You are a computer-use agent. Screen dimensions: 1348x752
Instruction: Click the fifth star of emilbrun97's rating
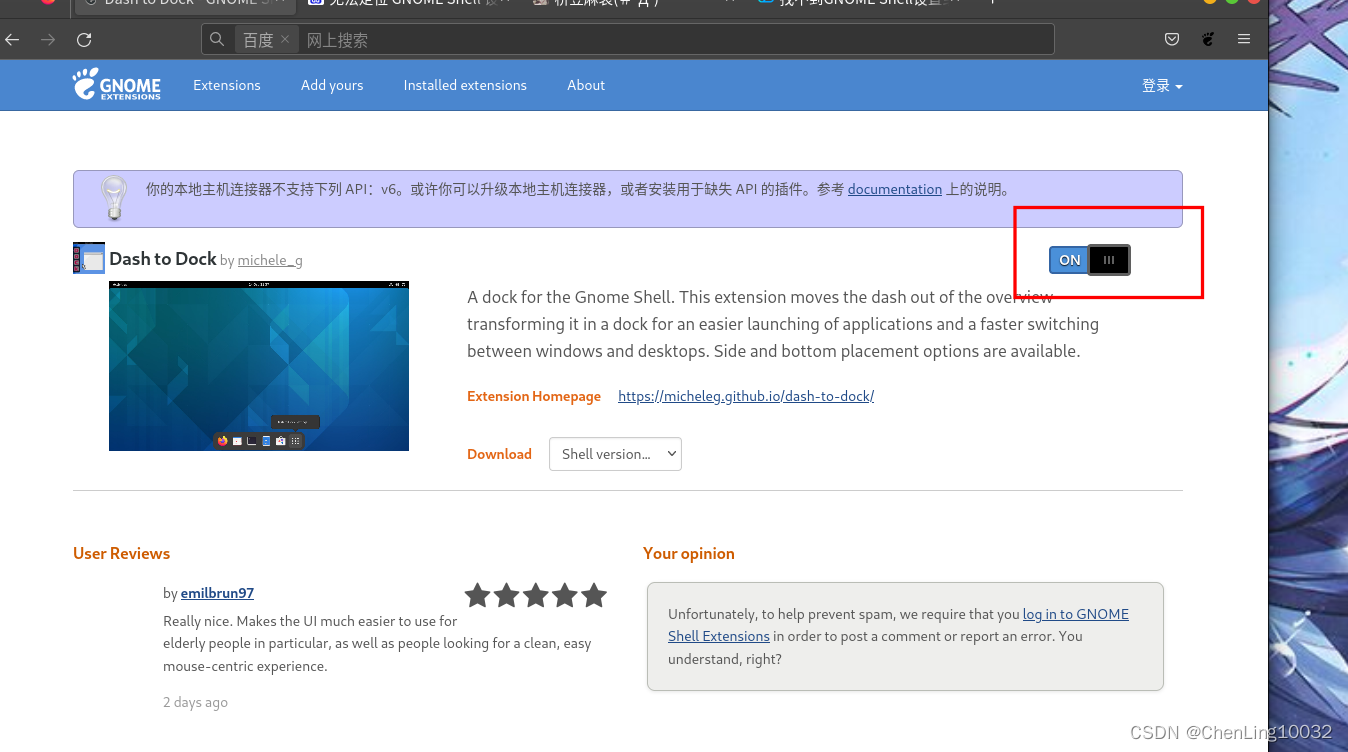[x=594, y=595]
